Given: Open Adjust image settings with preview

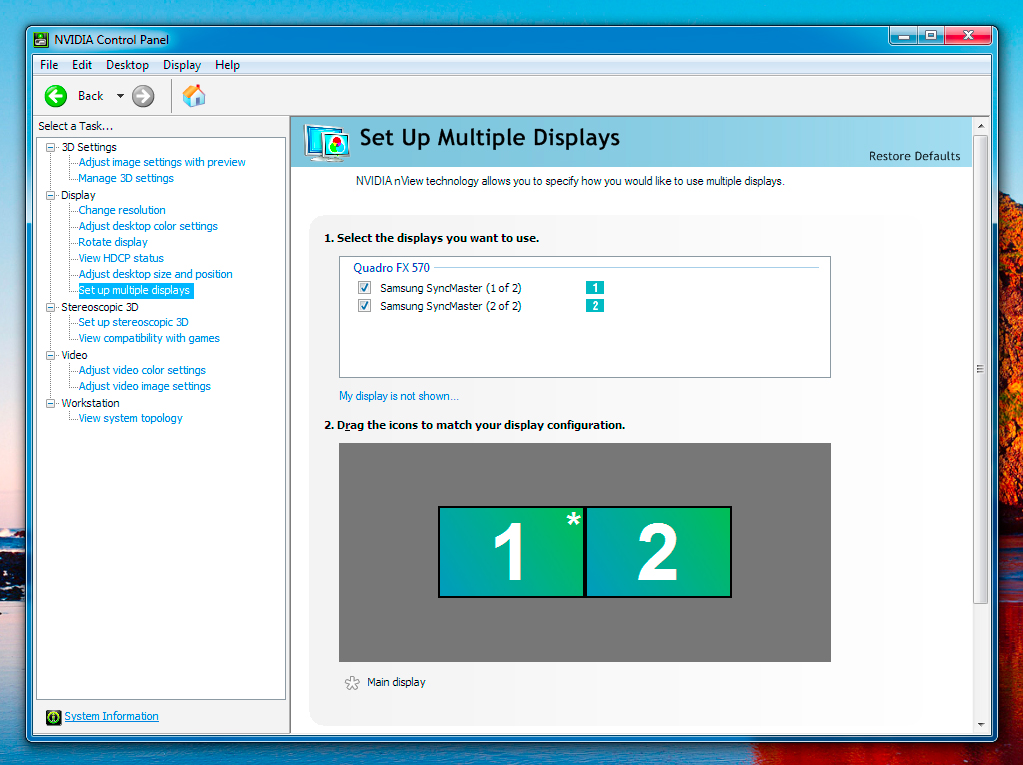Looking at the screenshot, I should [162, 162].
